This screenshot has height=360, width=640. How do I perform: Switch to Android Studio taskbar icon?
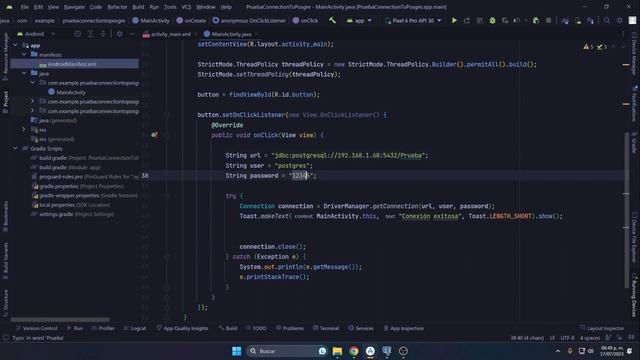(x=370, y=351)
